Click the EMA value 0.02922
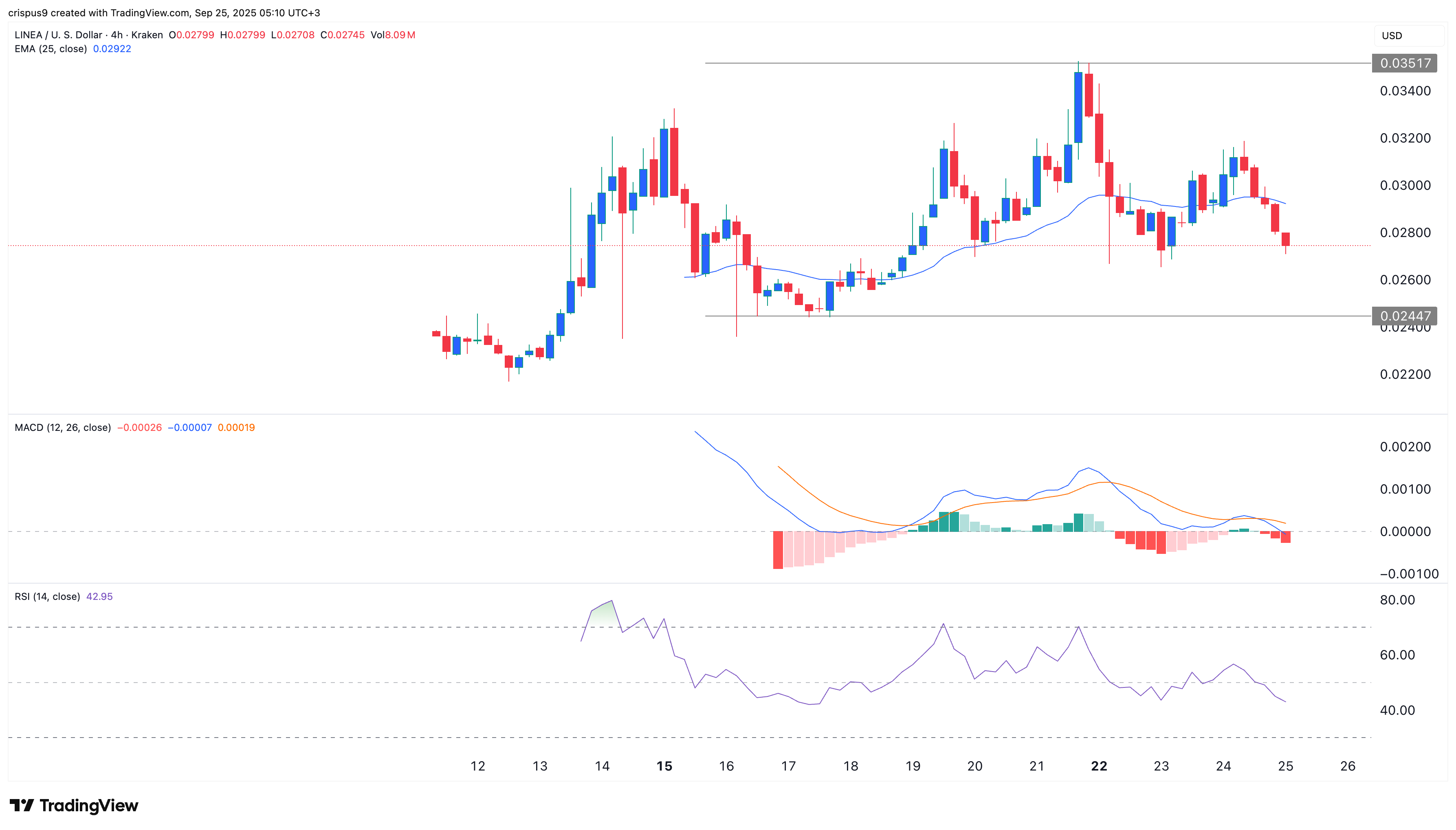 [x=112, y=49]
